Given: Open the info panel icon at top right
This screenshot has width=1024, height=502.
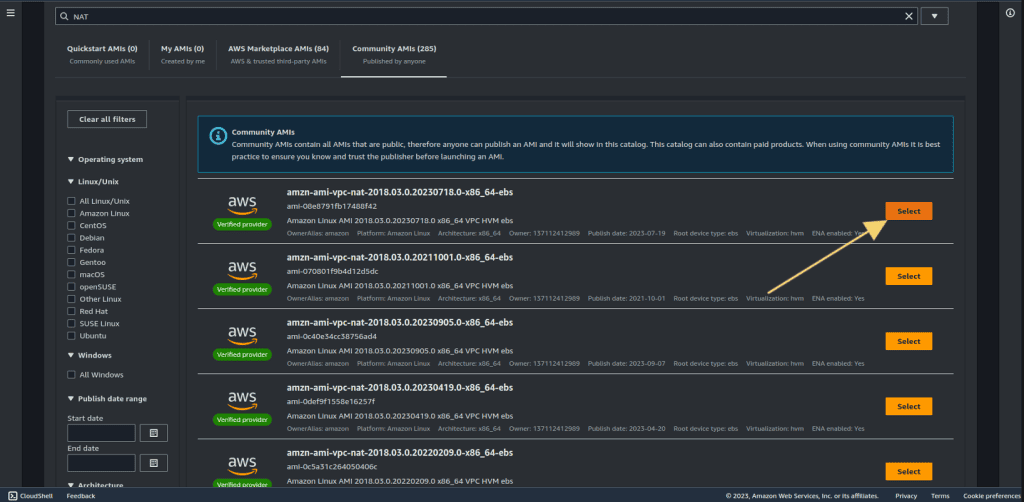Looking at the screenshot, I should (x=1010, y=13).
